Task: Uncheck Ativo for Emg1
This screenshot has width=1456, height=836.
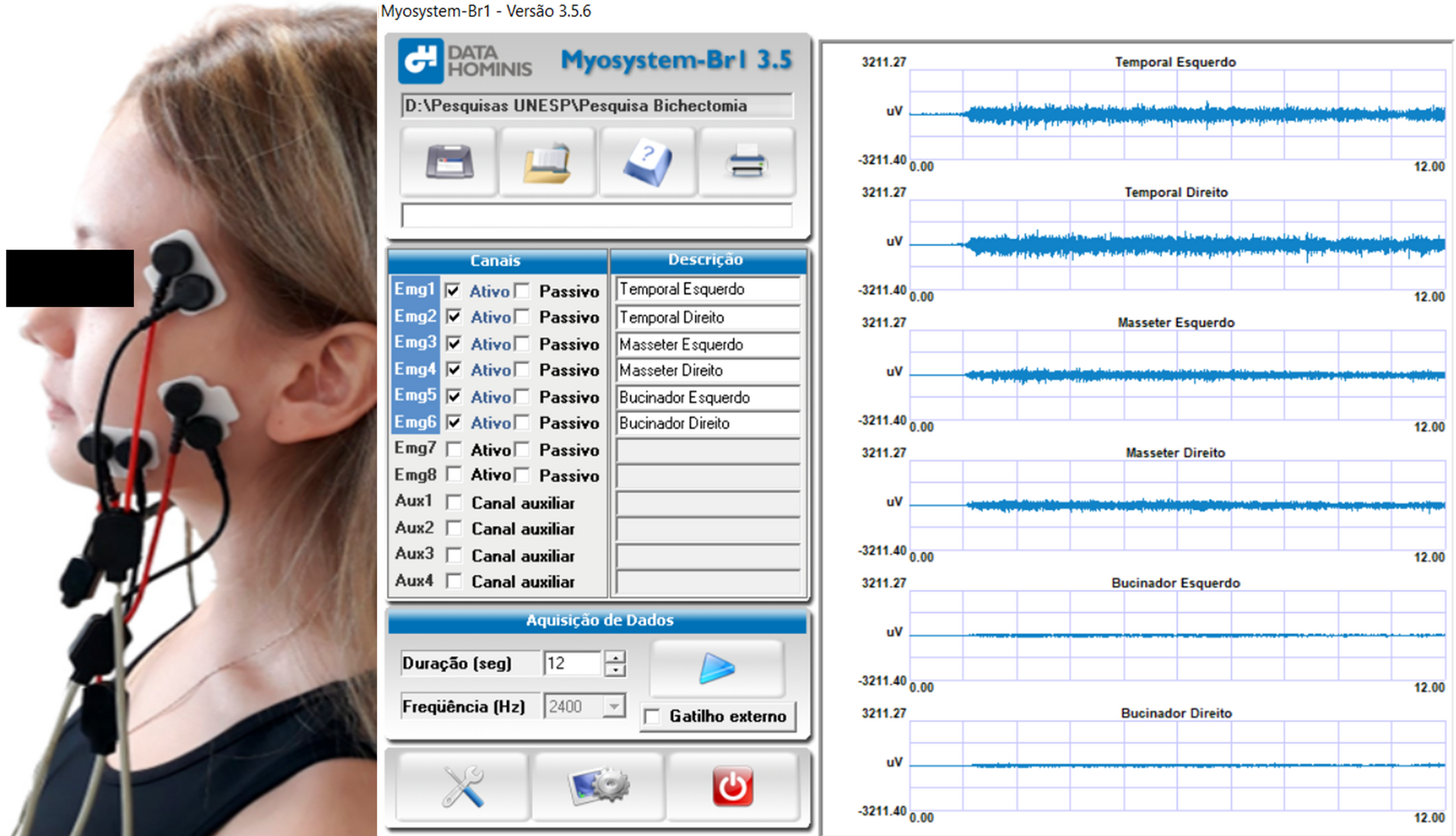Action: [453, 290]
